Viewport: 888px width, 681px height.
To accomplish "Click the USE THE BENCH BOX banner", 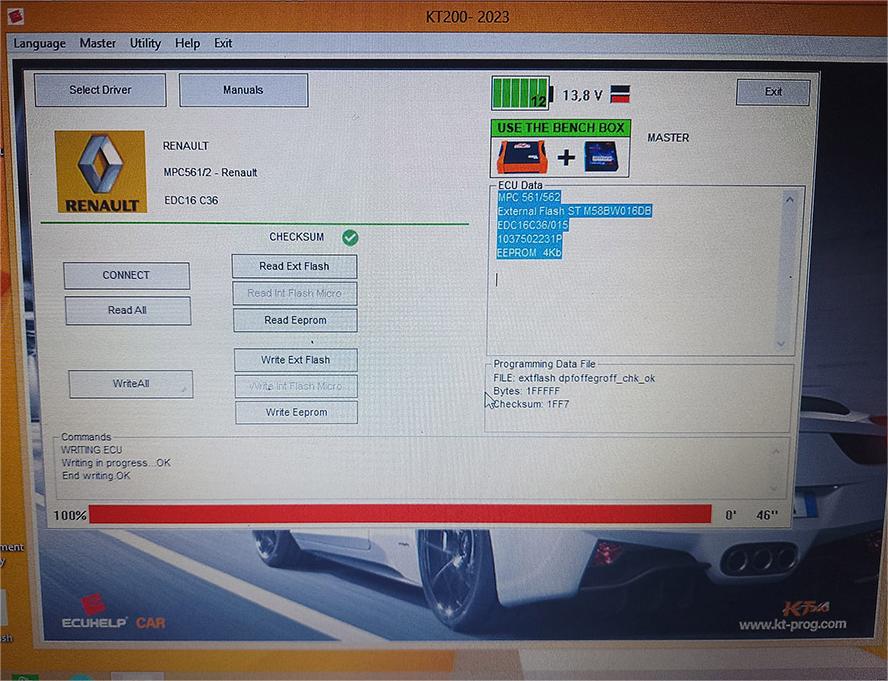I will 561,128.
